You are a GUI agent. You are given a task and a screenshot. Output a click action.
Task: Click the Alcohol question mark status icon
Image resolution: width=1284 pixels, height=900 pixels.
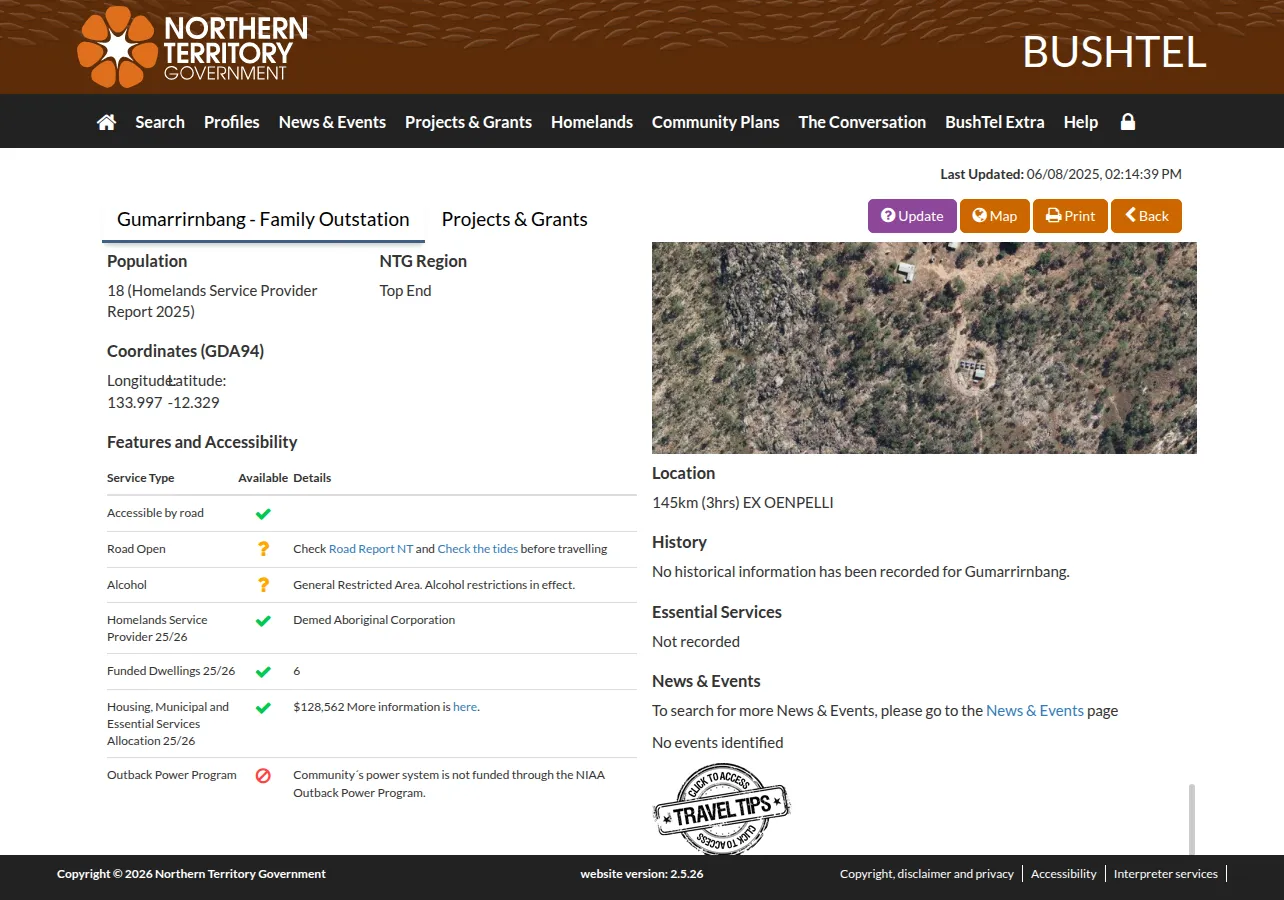(263, 585)
